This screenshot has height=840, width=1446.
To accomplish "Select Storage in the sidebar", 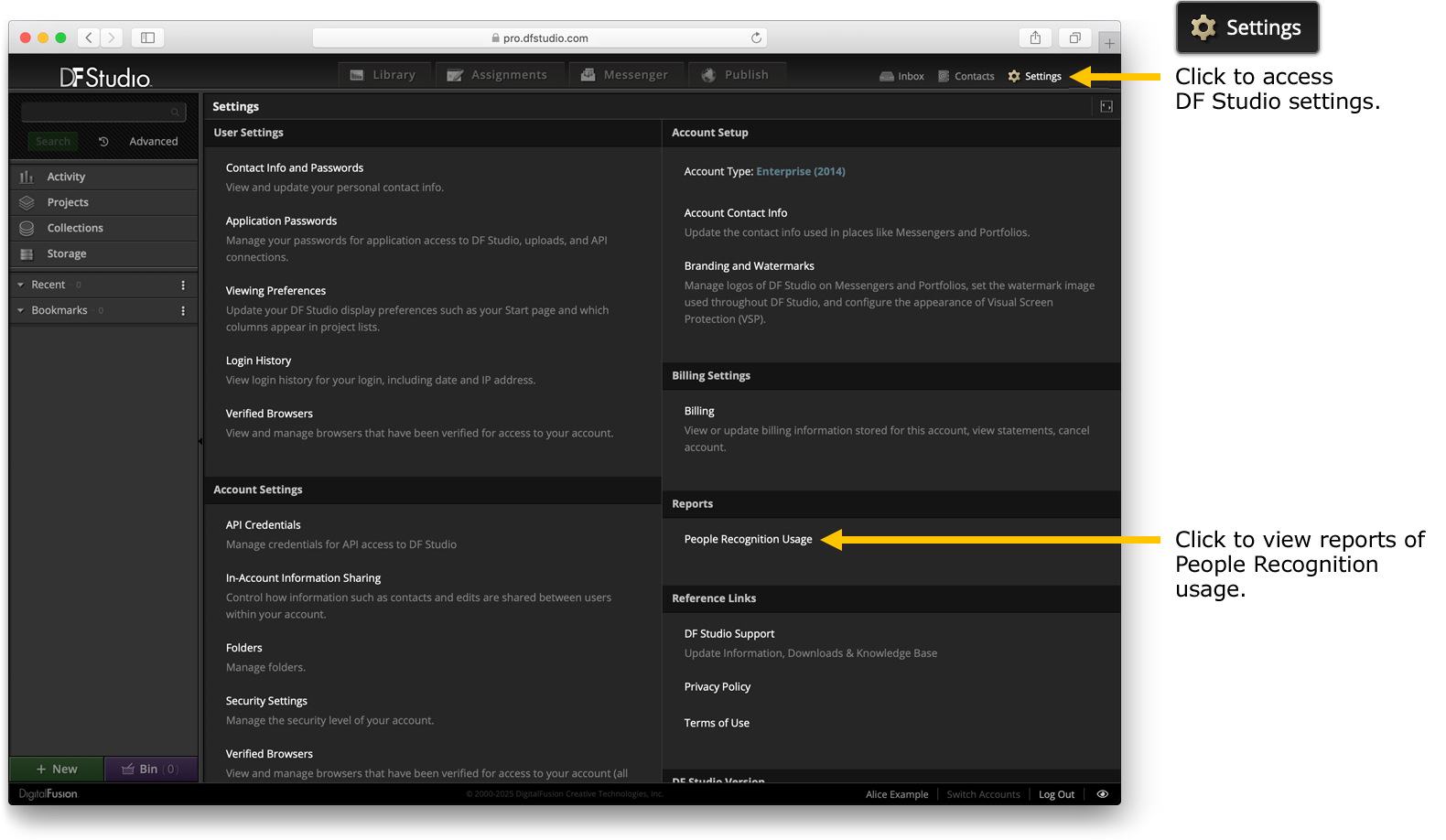I will 103,253.
